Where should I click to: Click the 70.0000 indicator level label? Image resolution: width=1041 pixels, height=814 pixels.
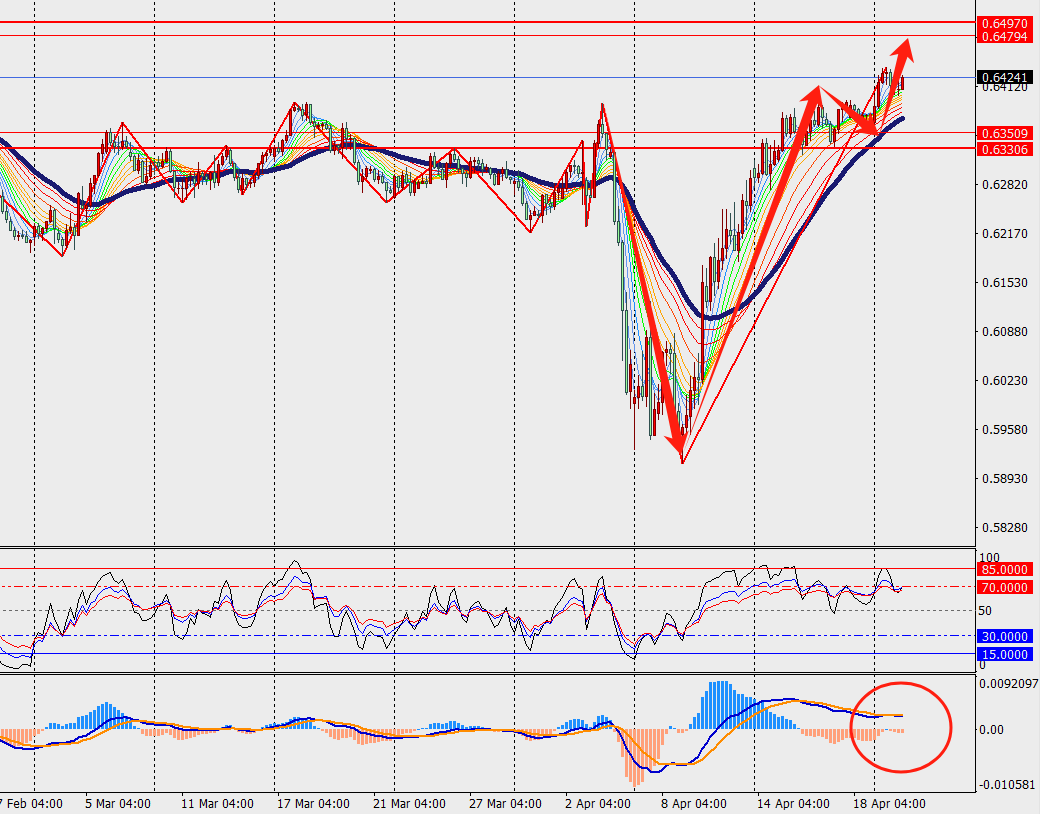click(1005, 587)
